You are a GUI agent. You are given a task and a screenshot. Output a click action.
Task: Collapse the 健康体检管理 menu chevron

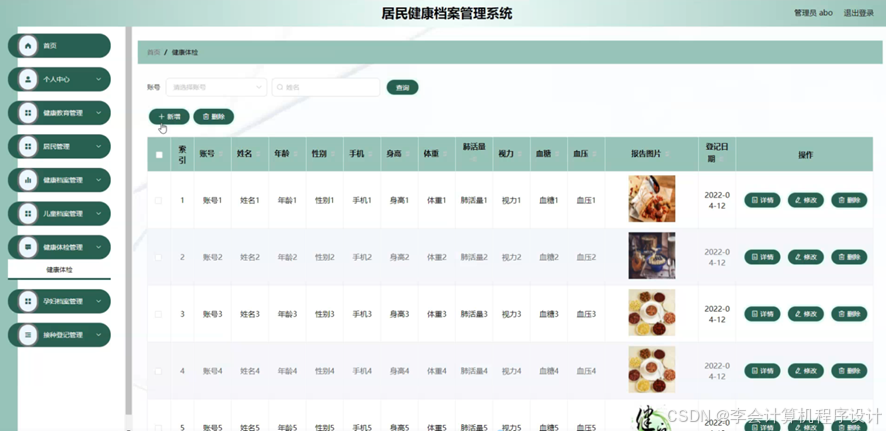pyautogui.click(x=99, y=247)
